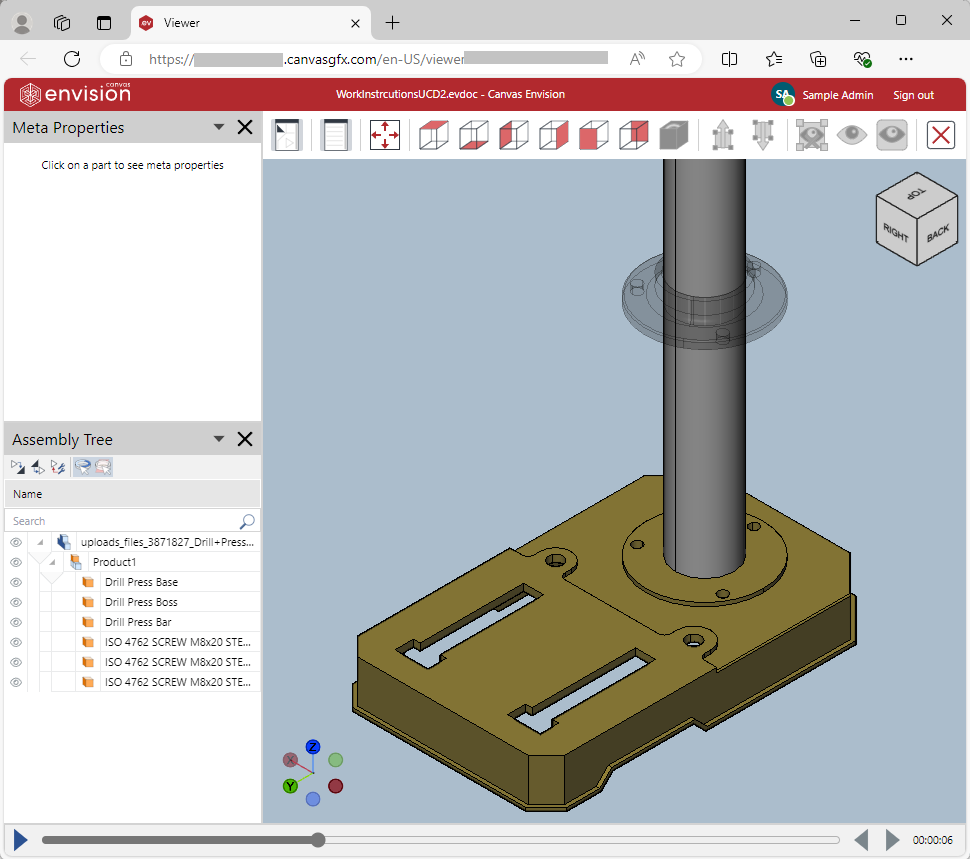The height and width of the screenshot is (859, 970).
Task: Step to the next frame with right arrow
Action: 892,840
